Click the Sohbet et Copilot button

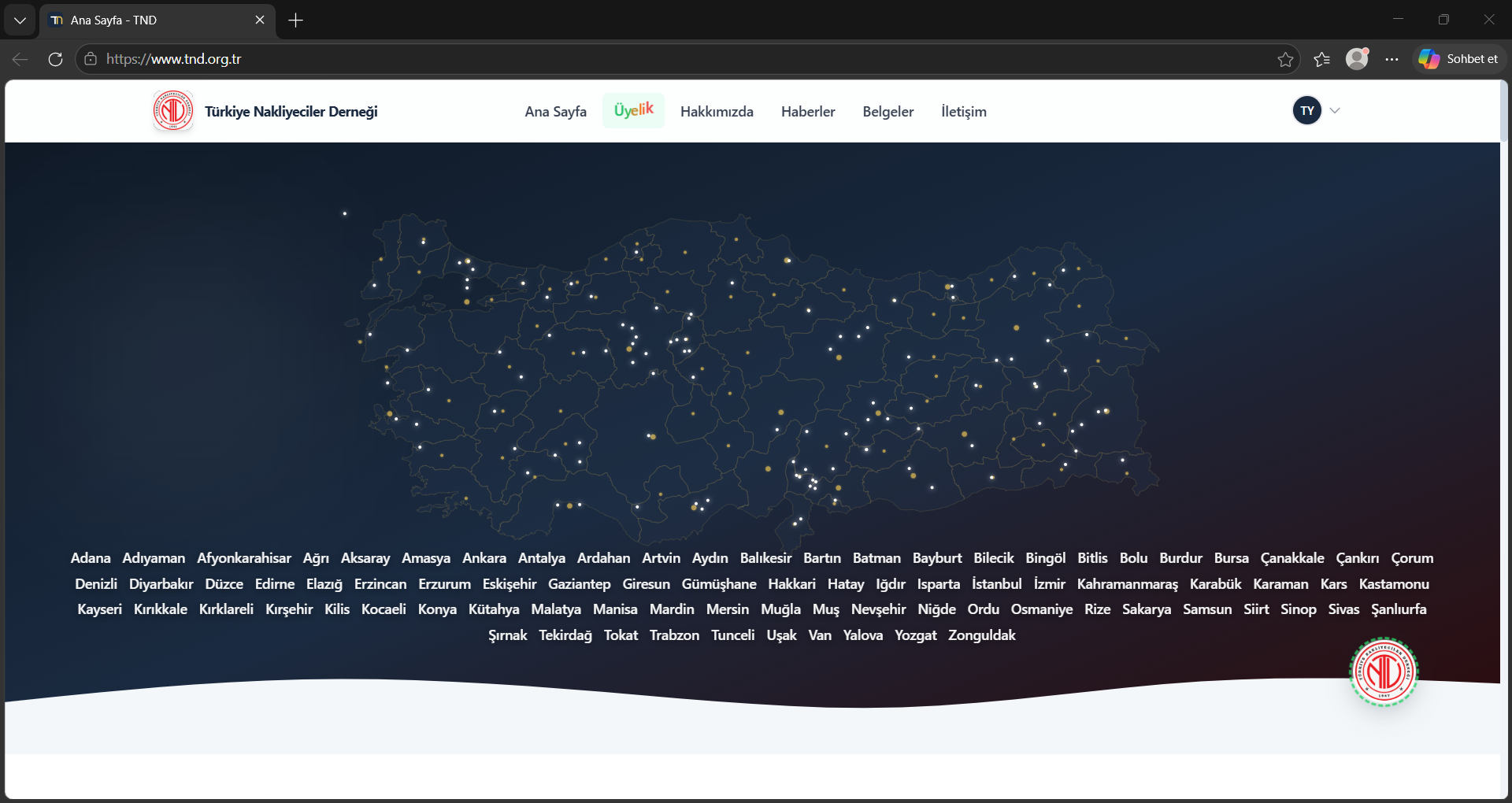click(x=1458, y=59)
